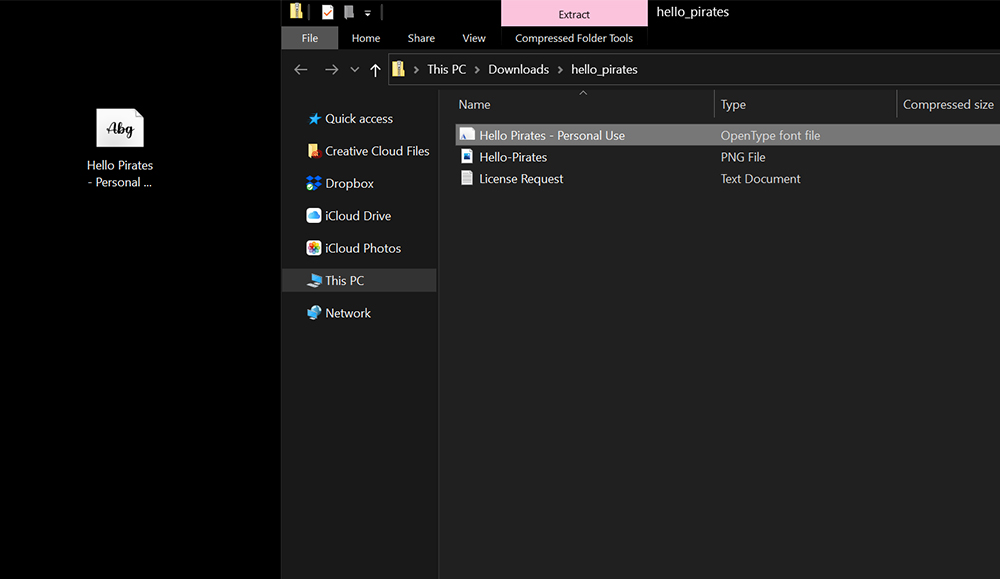Viewport: 1000px width, 579px height.
Task: Select Hello Pirates - Personal Use font file
Action: [x=552, y=135]
